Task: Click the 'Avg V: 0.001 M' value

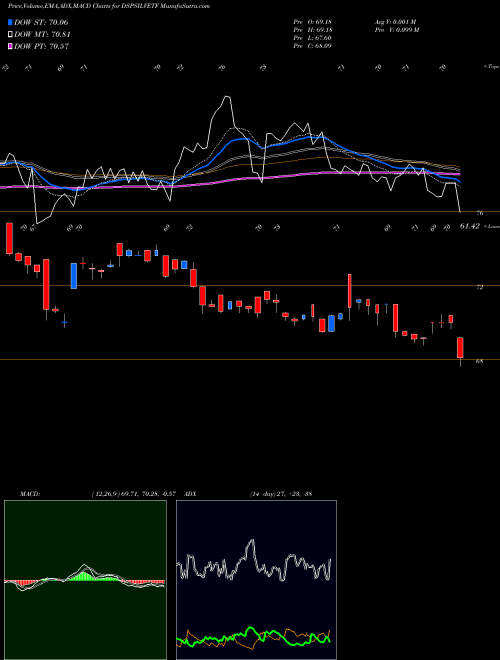Action: (396, 22)
